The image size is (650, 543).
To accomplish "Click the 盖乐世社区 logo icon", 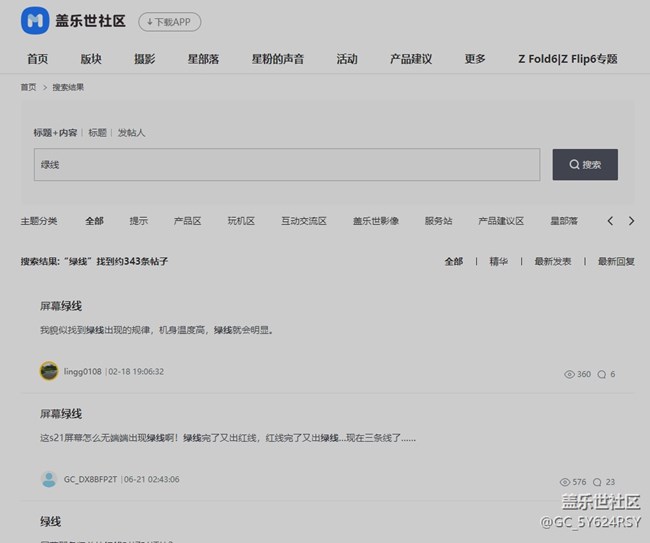I will [x=35, y=20].
